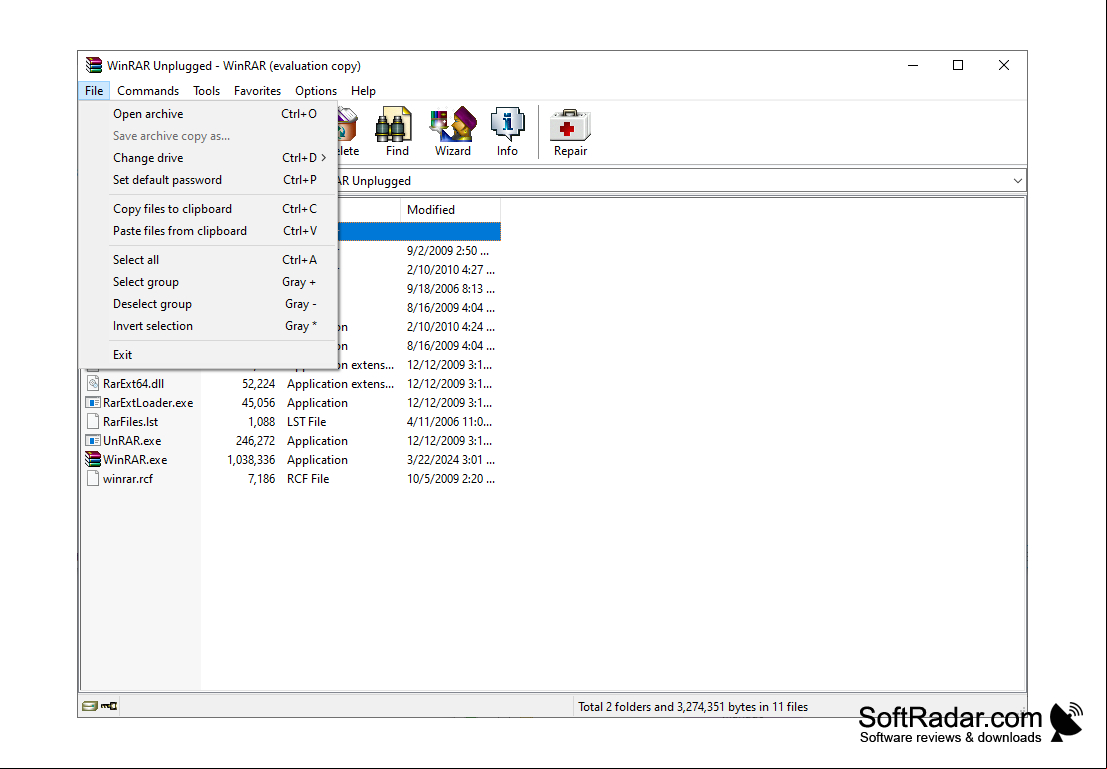Show archive Info from the toolbar
The width and height of the screenshot is (1107, 769).
coord(507,131)
